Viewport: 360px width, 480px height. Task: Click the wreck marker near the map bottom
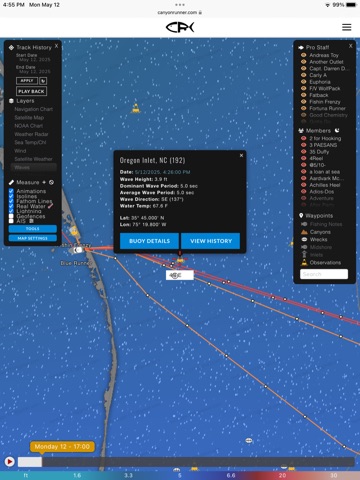point(249,441)
